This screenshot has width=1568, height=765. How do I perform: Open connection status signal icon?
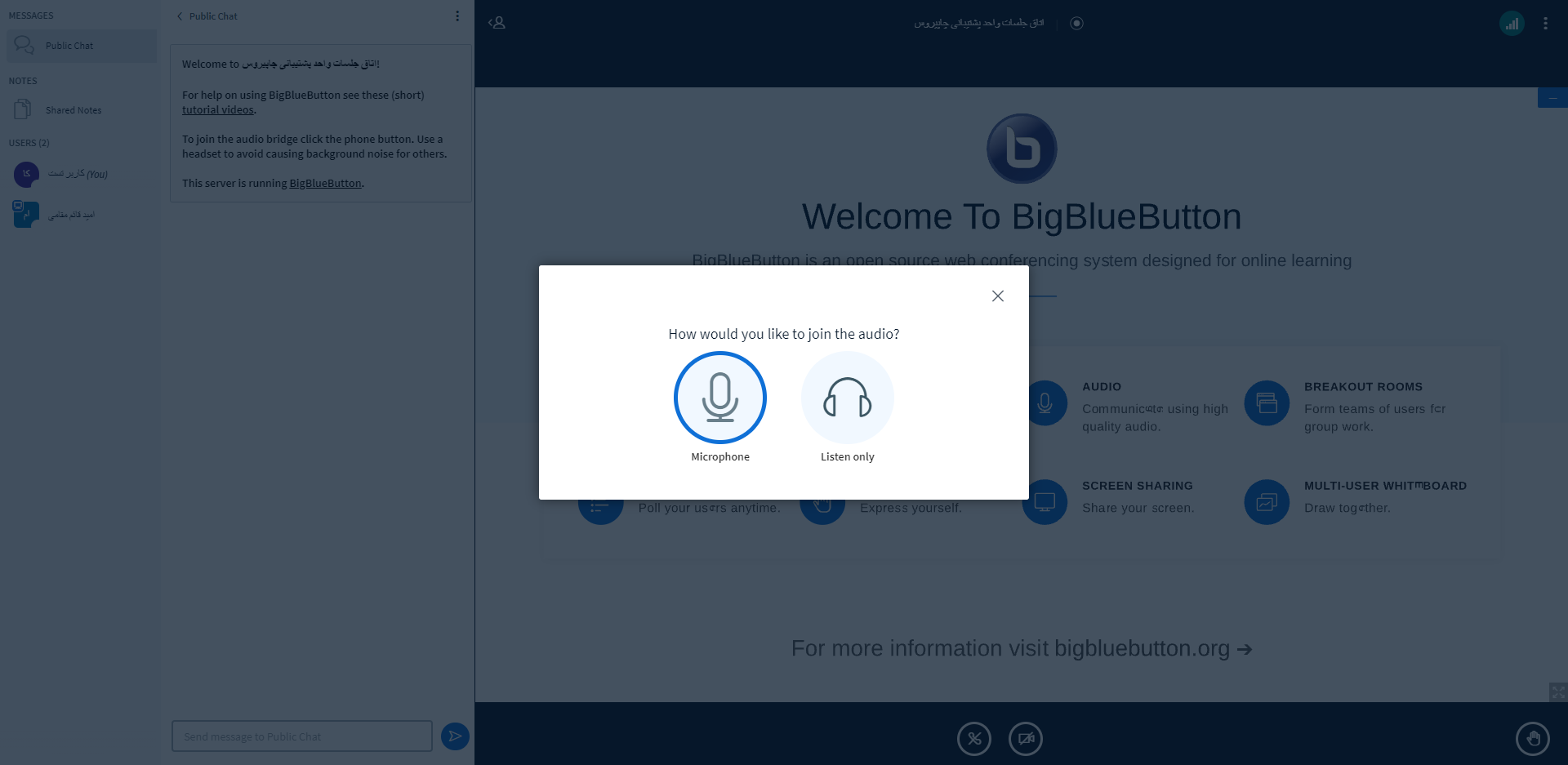[x=1512, y=23]
